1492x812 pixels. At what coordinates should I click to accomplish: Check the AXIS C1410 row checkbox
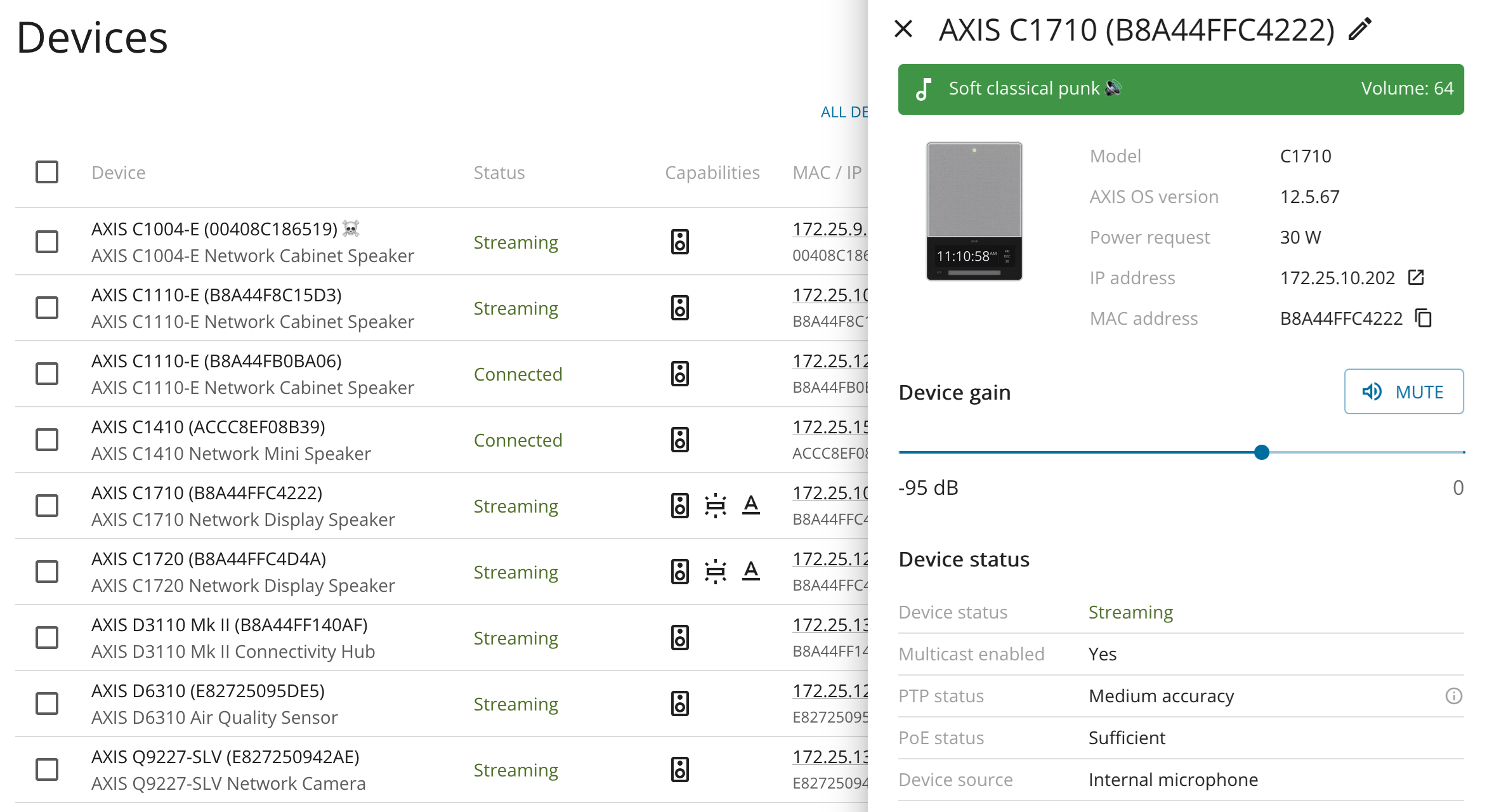47,440
